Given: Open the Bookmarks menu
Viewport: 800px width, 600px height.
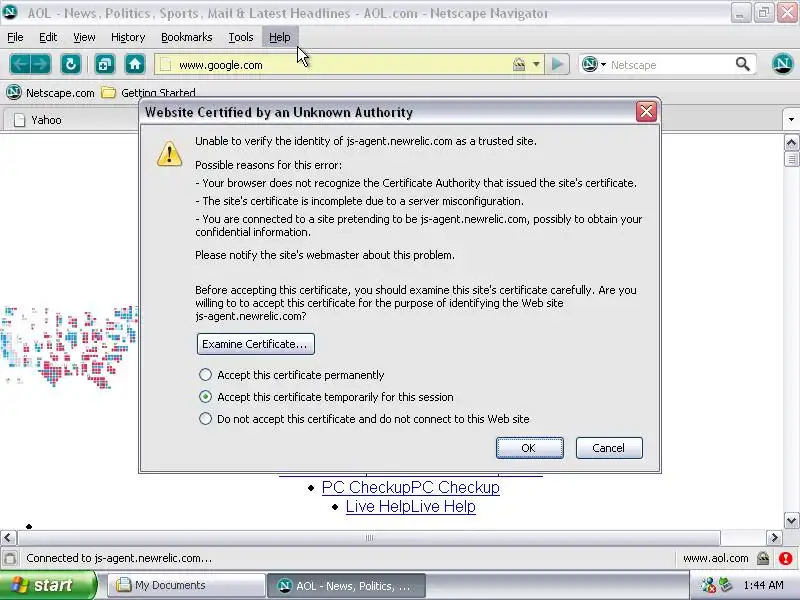Looking at the screenshot, I should pos(186,37).
